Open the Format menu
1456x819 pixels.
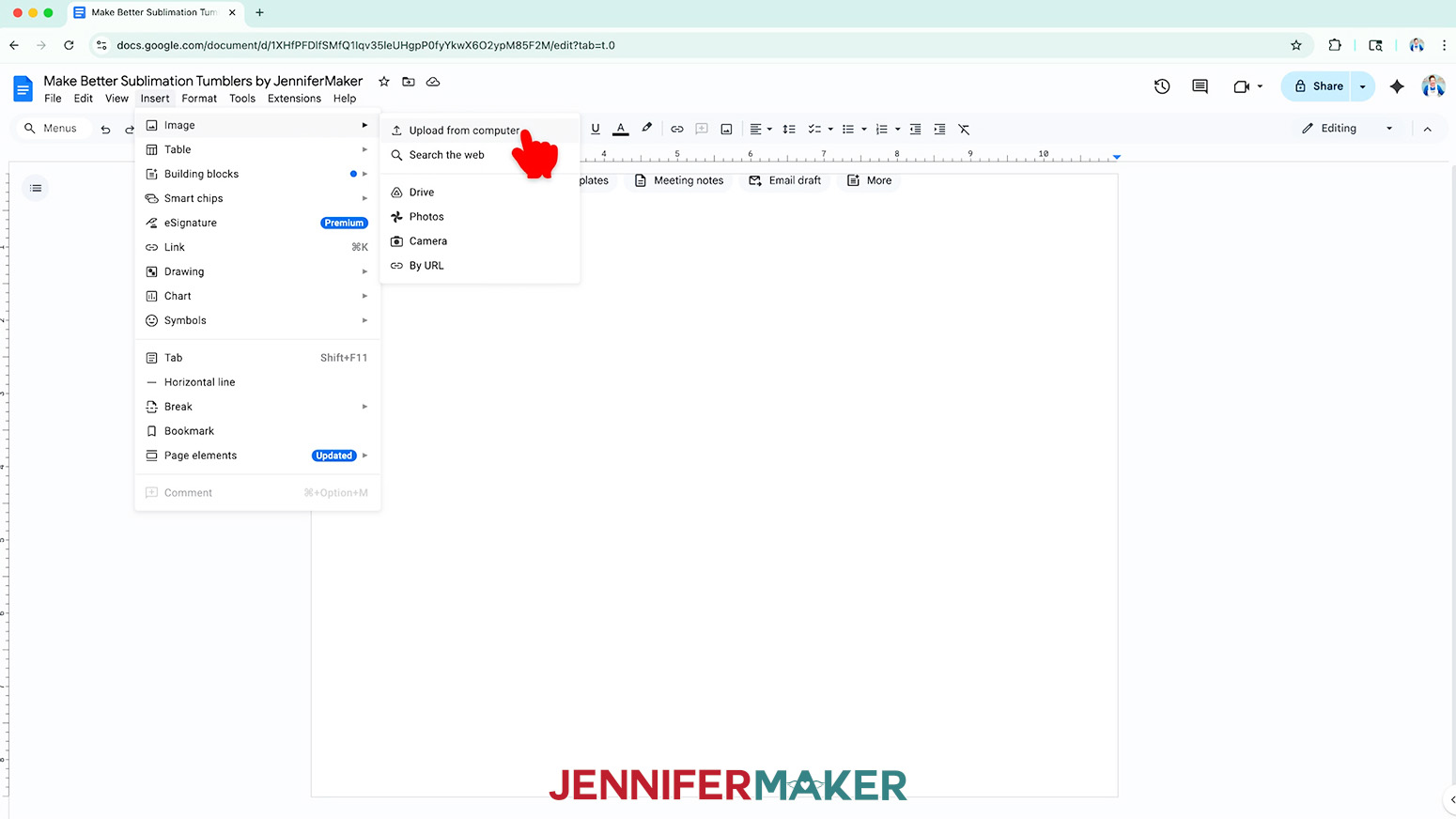(199, 99)
